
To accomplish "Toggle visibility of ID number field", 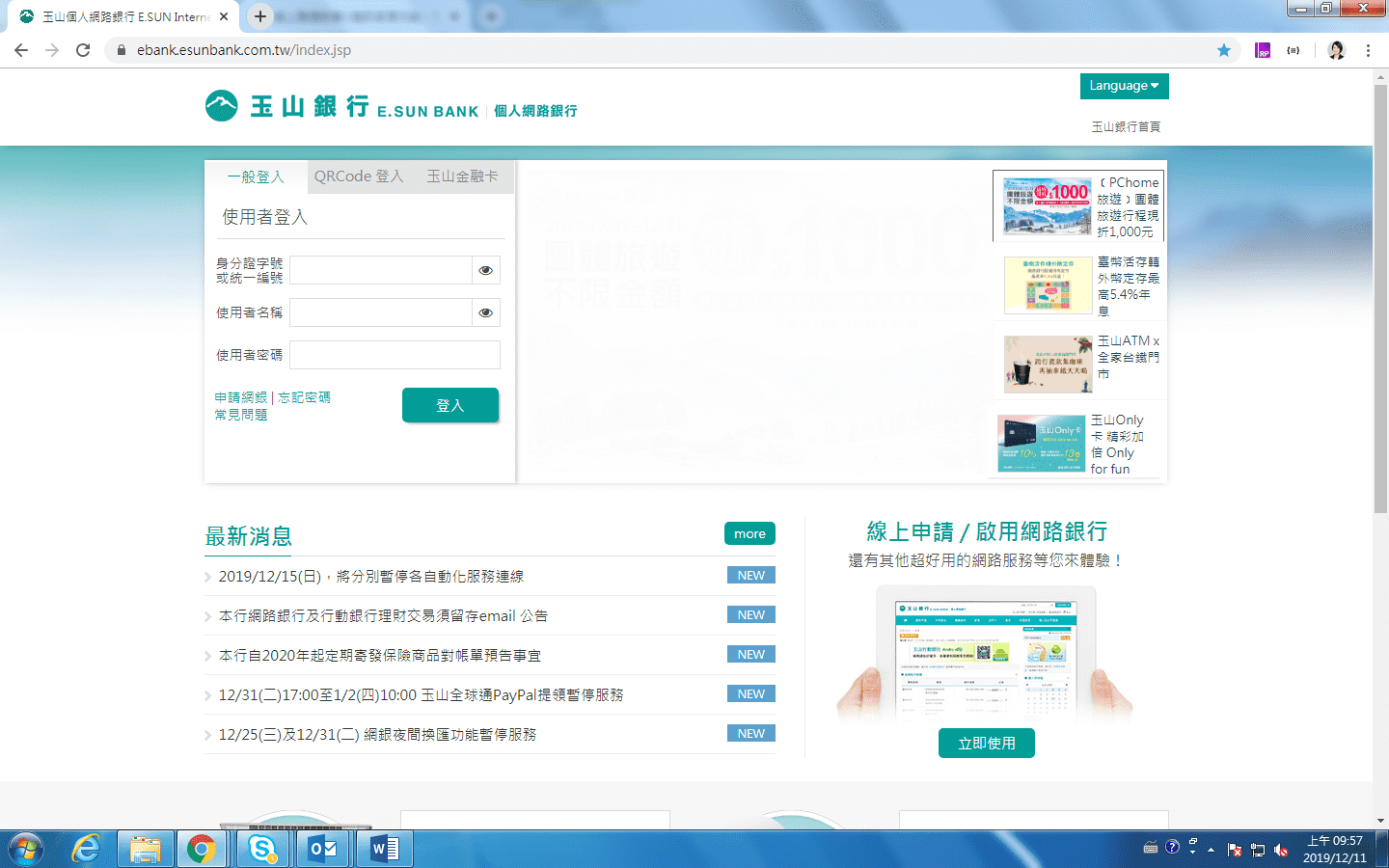I will [x=486, y=270].
